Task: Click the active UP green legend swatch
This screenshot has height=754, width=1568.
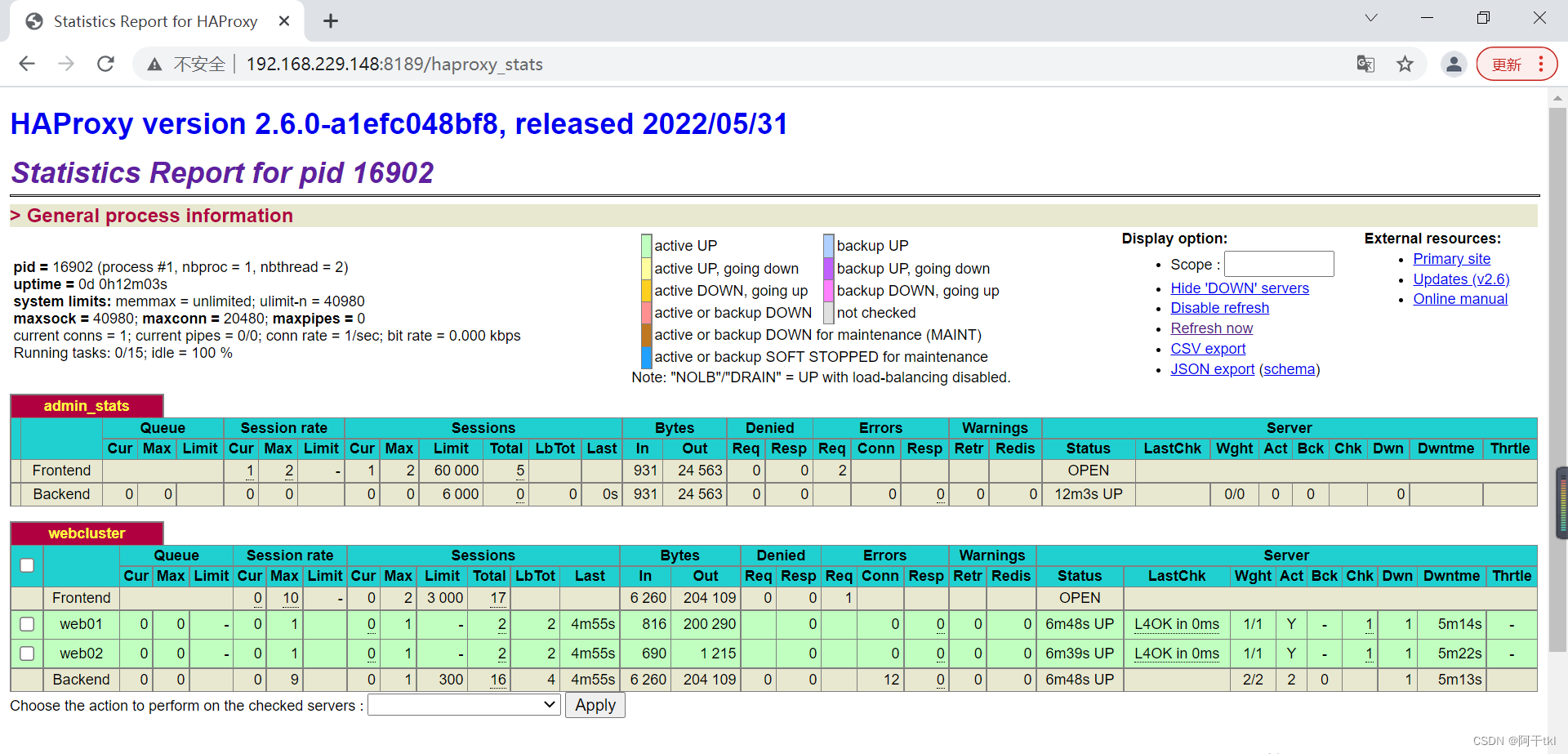Action: tap(646, 246)
